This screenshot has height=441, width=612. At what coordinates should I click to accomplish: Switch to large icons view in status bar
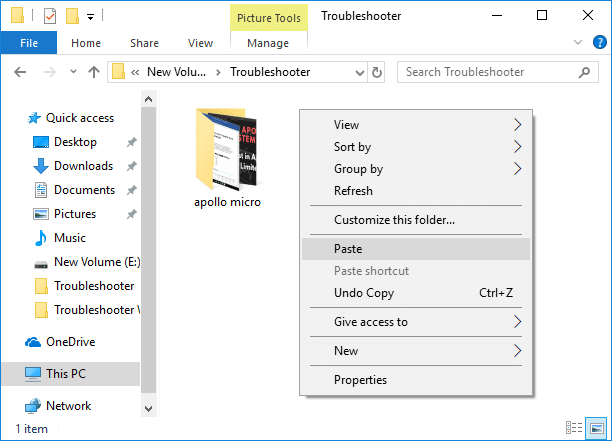pos(597,429)
